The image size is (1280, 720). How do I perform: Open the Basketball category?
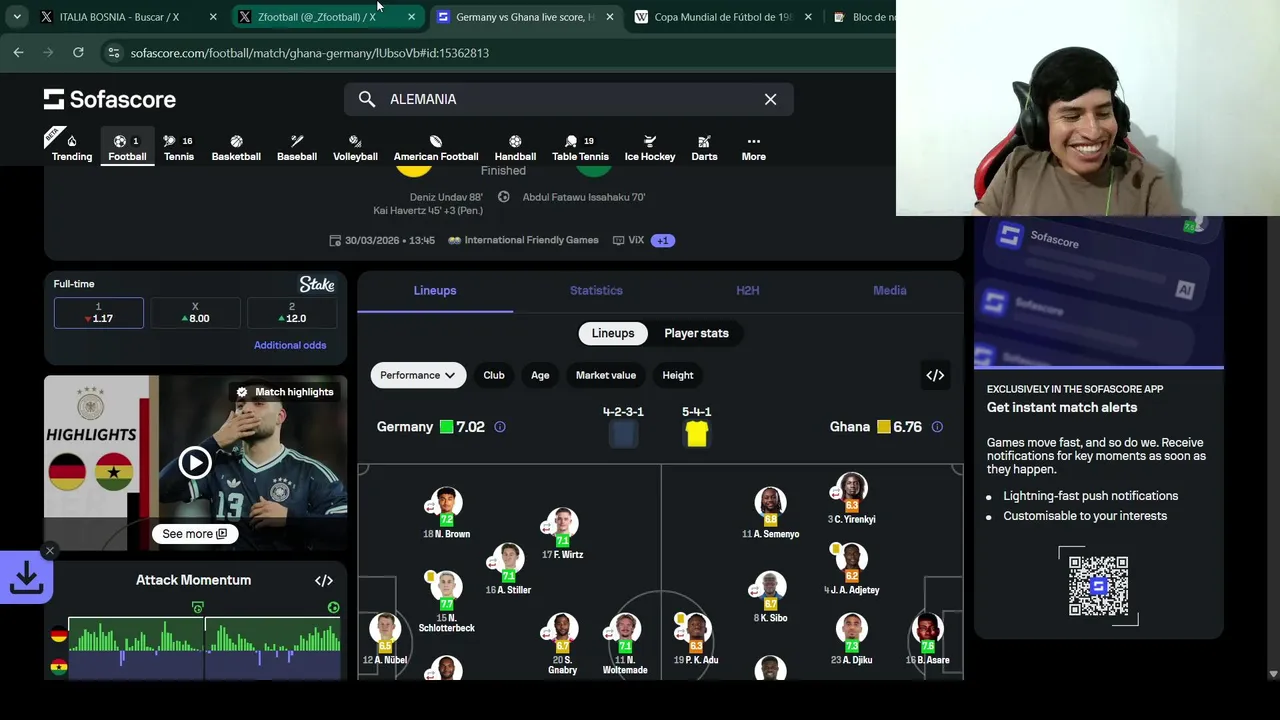(236, 148)
